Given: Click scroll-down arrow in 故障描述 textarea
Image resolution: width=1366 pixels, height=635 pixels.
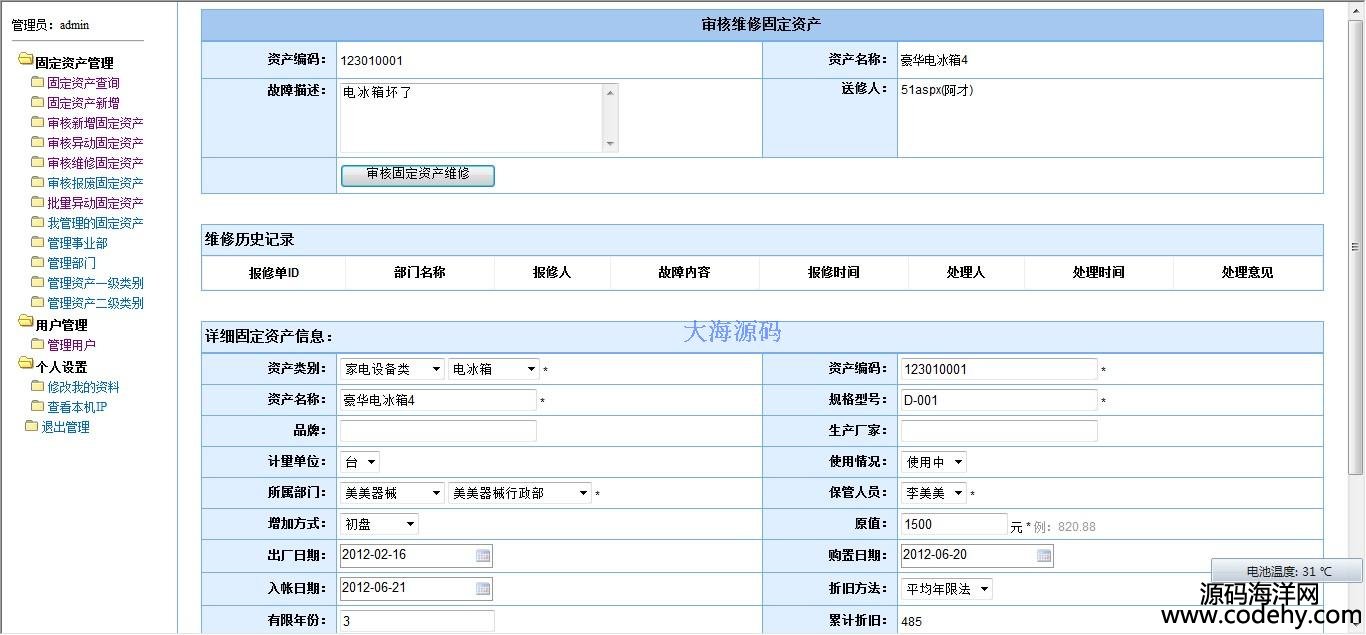Looking at the screenshot, I should click(611, 145).
